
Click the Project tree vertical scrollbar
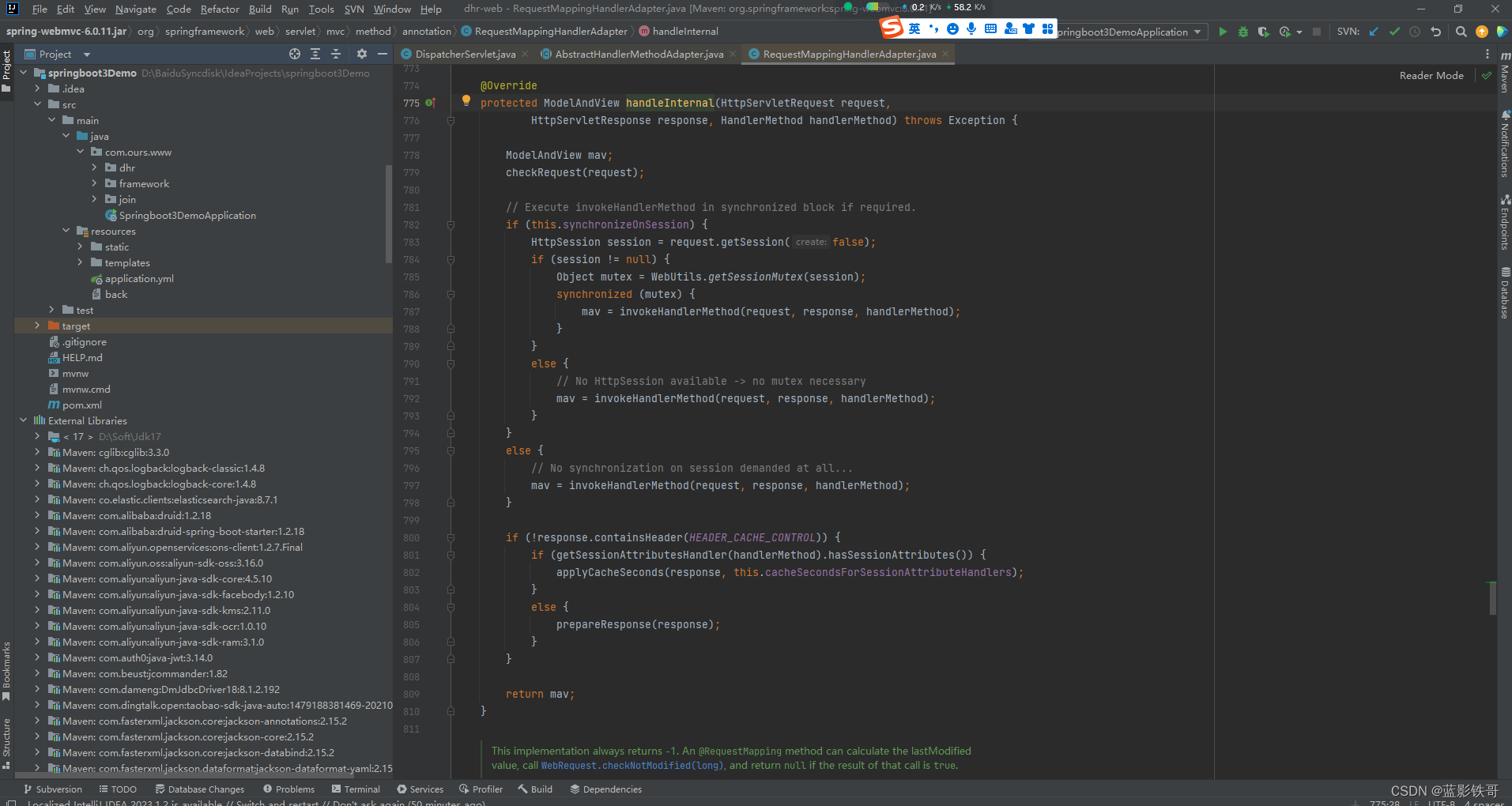[x=388, y=213]
